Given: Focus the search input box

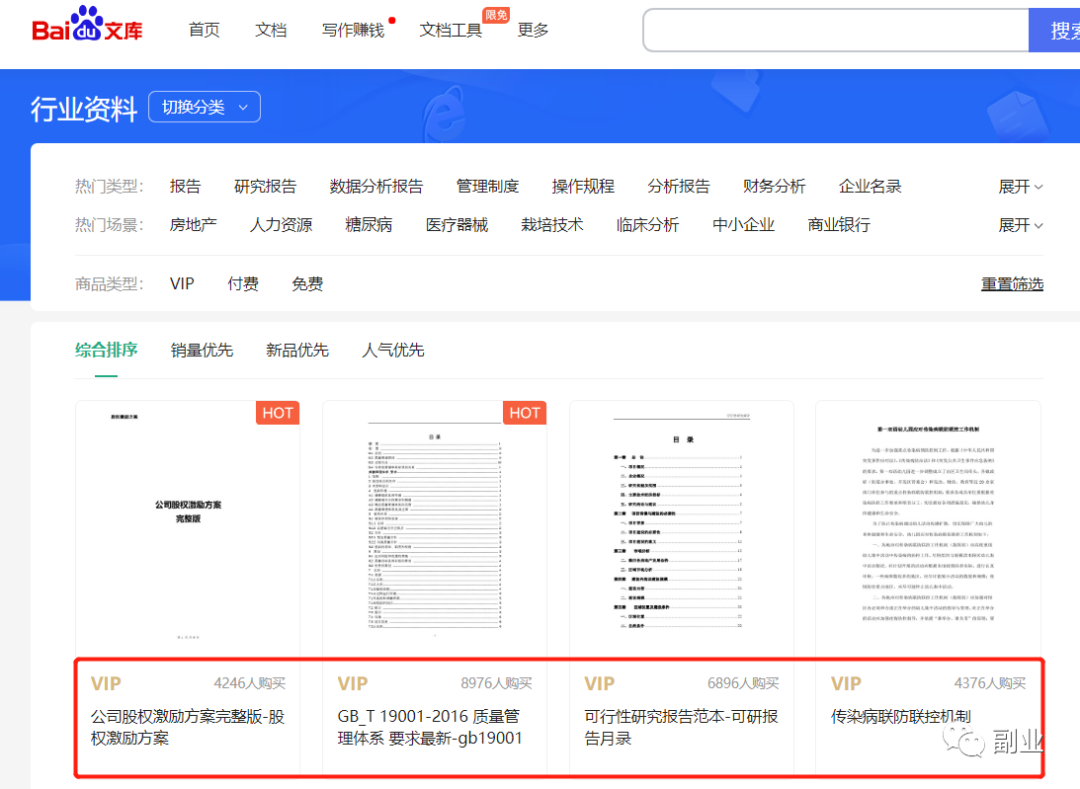Looking at the screenshot, I should point(835,30).
